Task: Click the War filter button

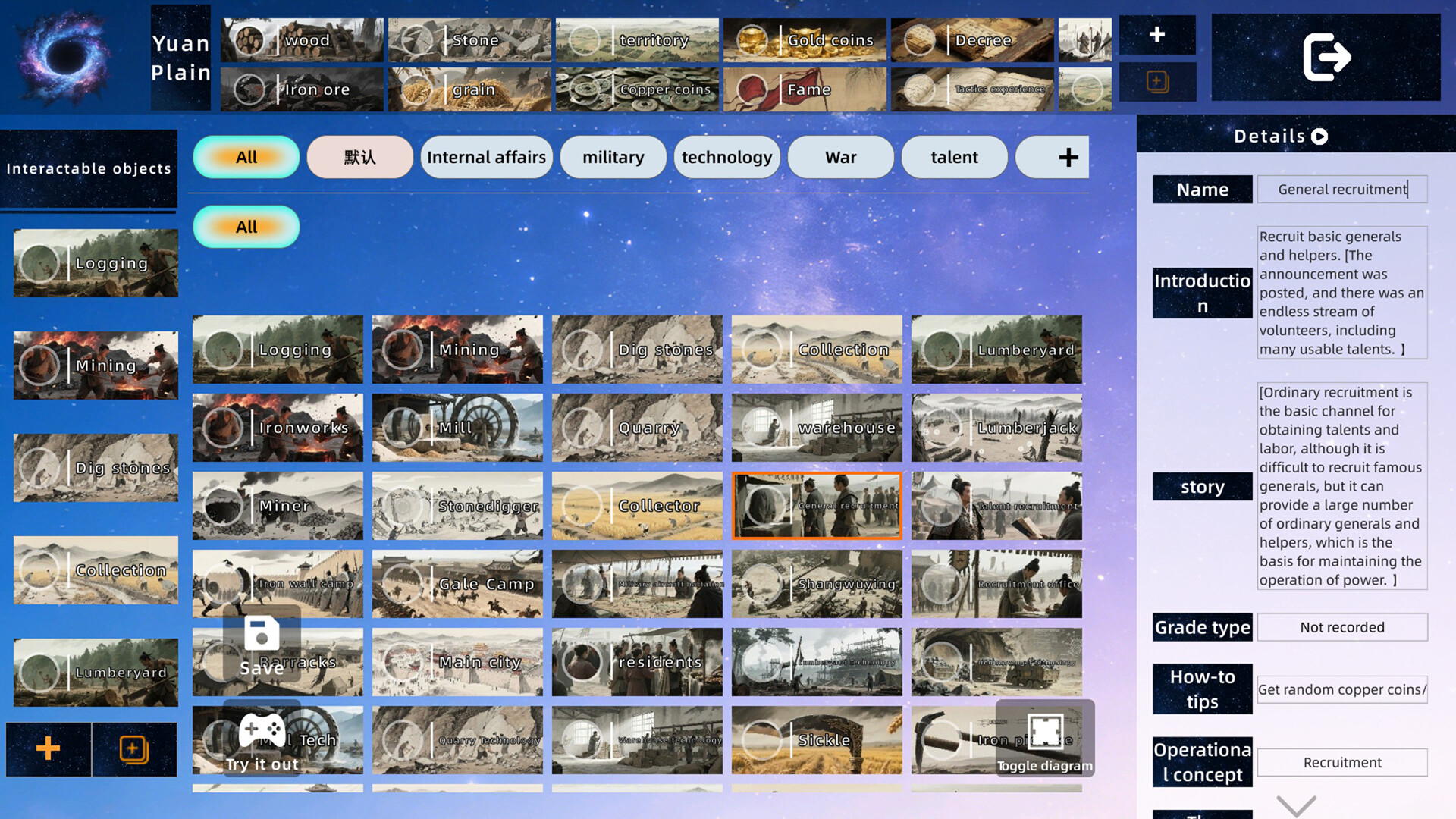Action: pos(840,157)
